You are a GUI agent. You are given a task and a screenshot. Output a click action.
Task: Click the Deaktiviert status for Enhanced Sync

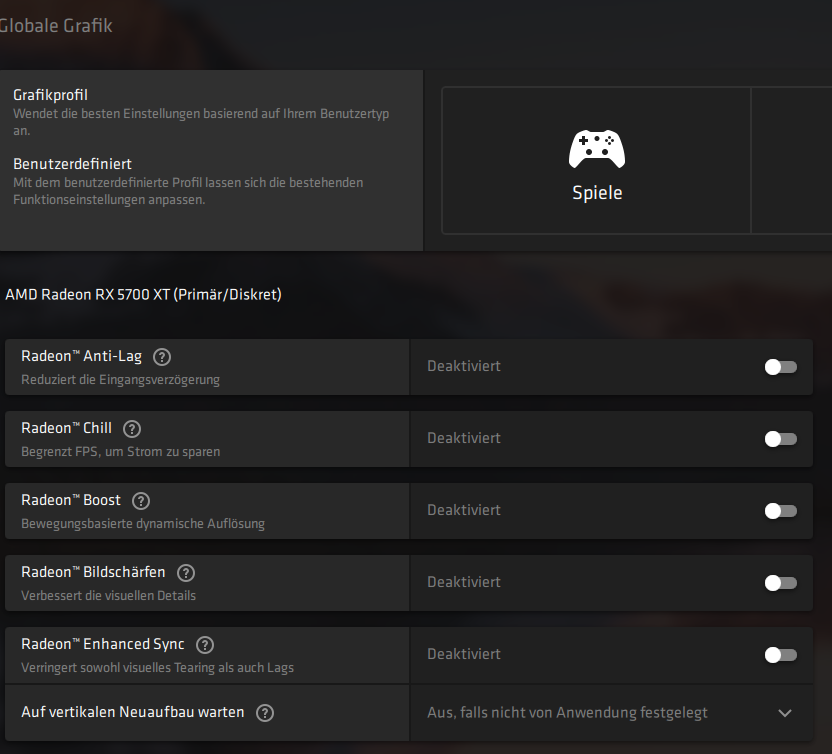(x=464, y=654)
